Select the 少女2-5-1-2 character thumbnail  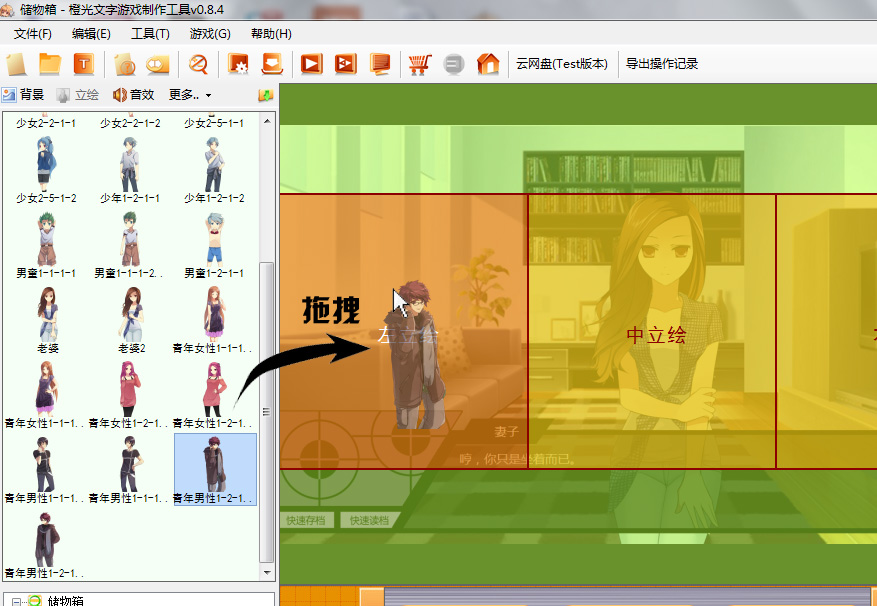[46, 169]
